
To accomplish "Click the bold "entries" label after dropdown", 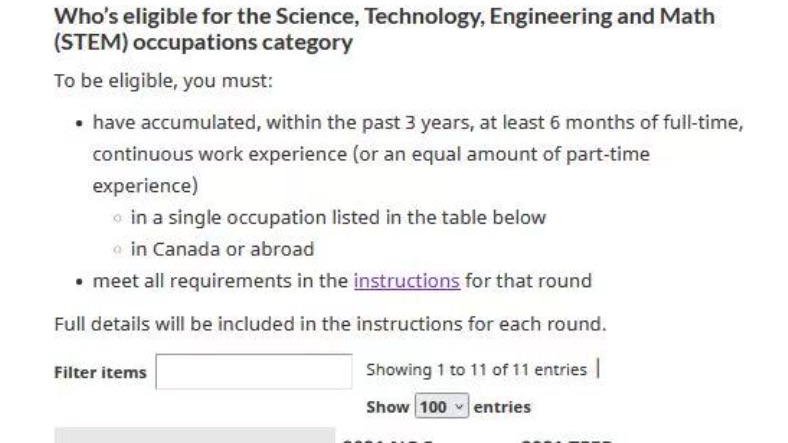I will (x=502, y=407).
